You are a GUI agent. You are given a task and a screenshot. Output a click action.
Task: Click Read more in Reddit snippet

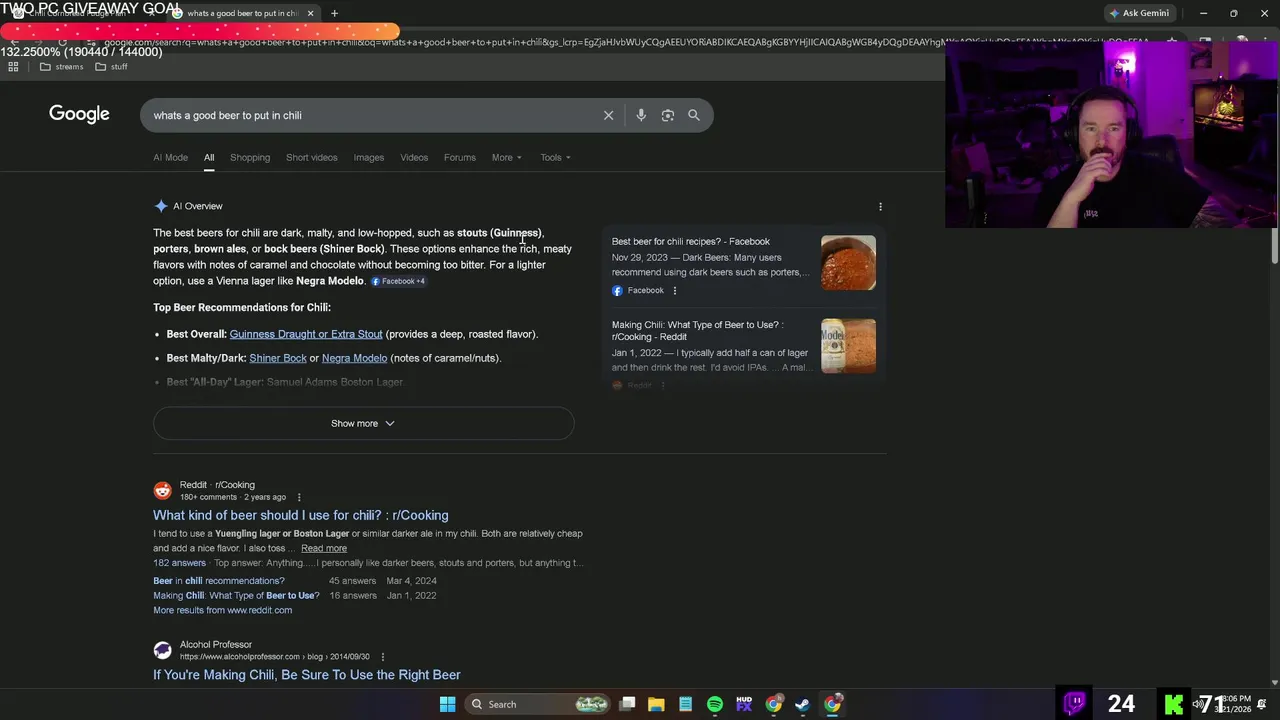pos(324,548)
